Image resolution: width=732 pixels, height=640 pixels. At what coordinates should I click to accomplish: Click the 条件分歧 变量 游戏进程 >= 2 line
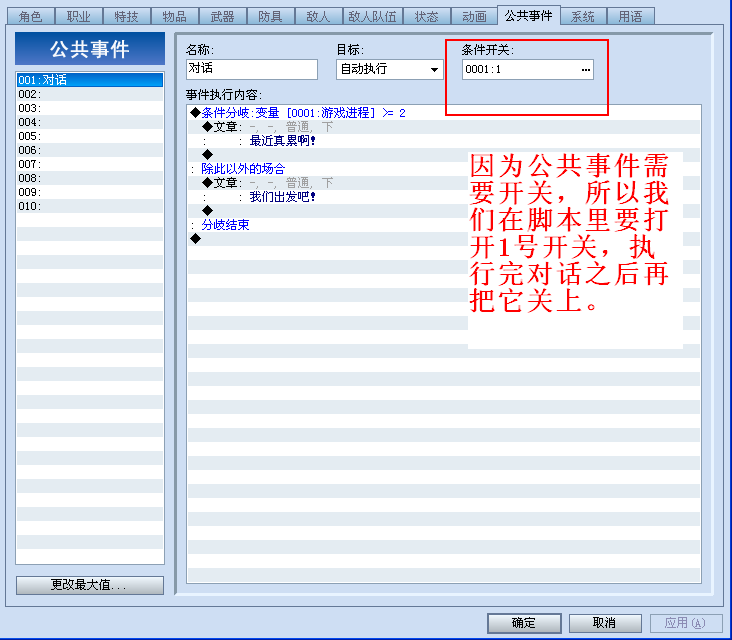click(444, 113)
